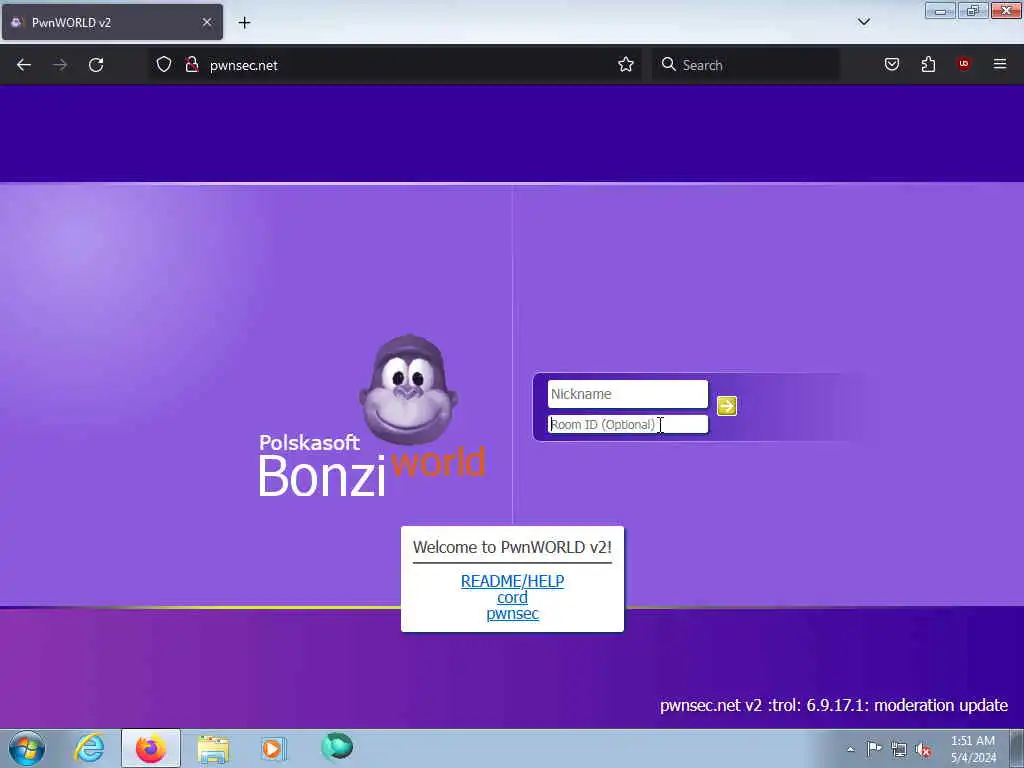The width and height of the screenshot is (1024, 768).
Task: Show hidden system tray icons
Action: 850,749
